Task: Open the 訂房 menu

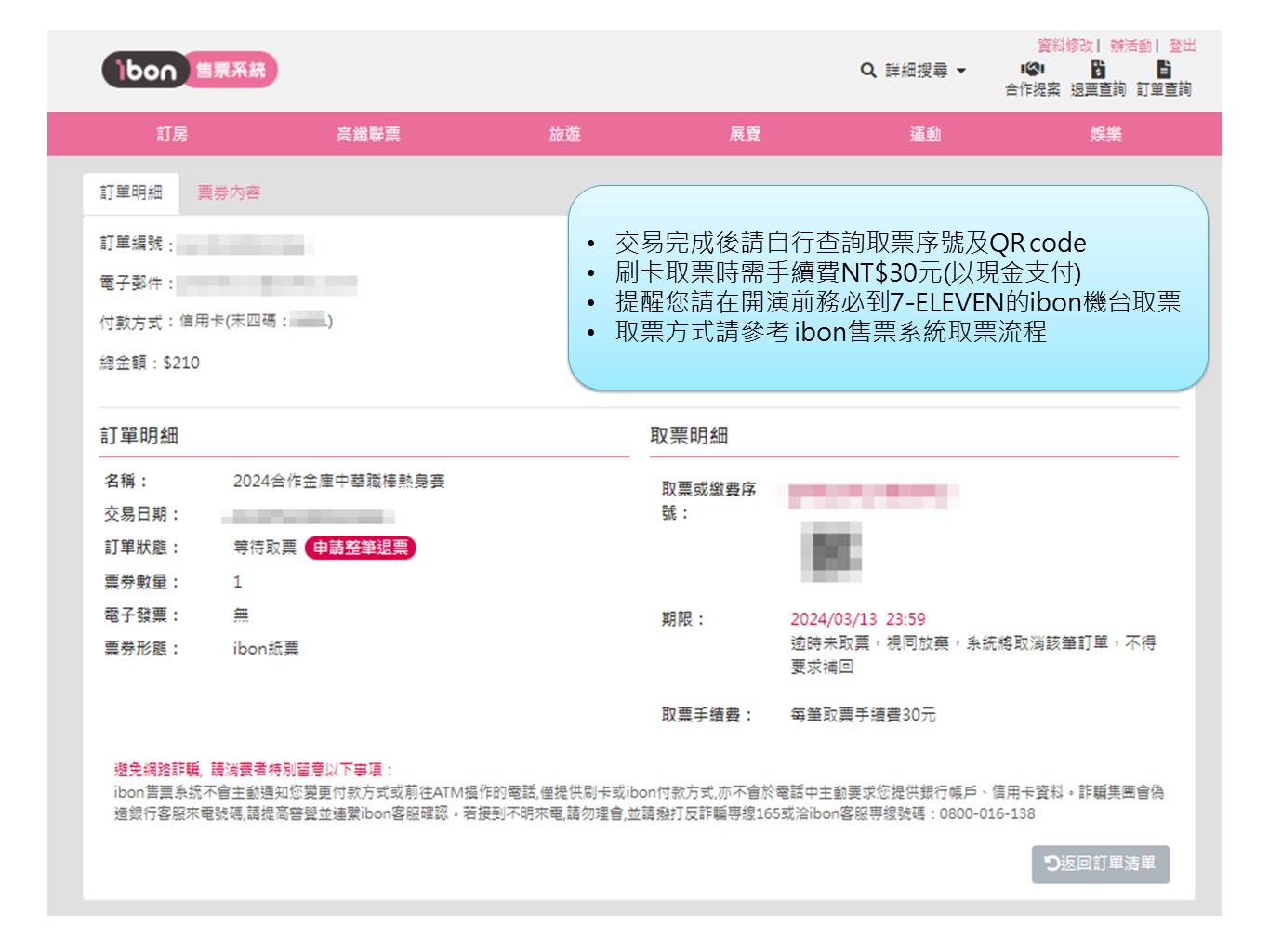Action: point(172,134)
